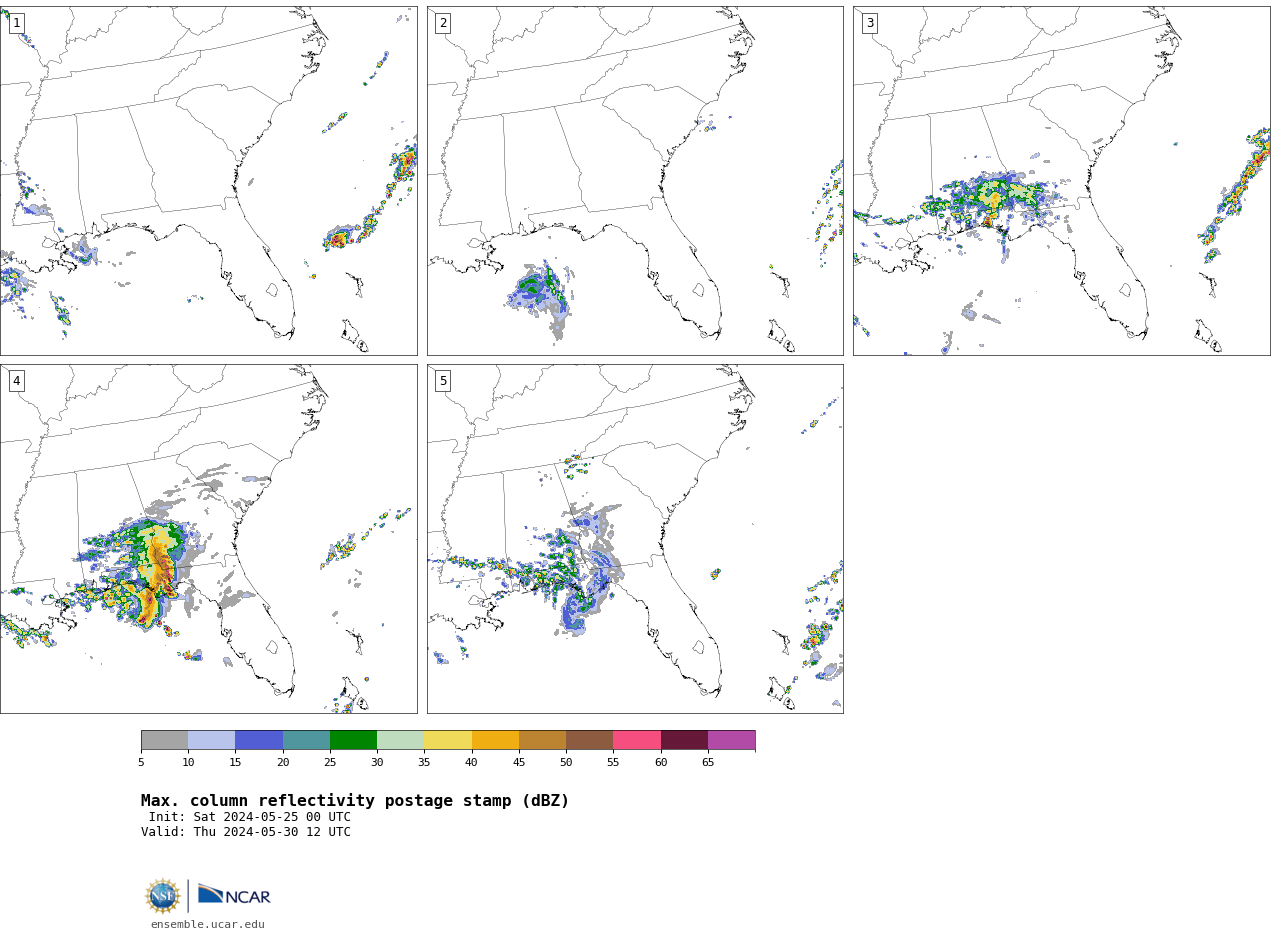Click the light blue 10-15 dBZ swatch
1280x936 pixels.
point(211,740)
